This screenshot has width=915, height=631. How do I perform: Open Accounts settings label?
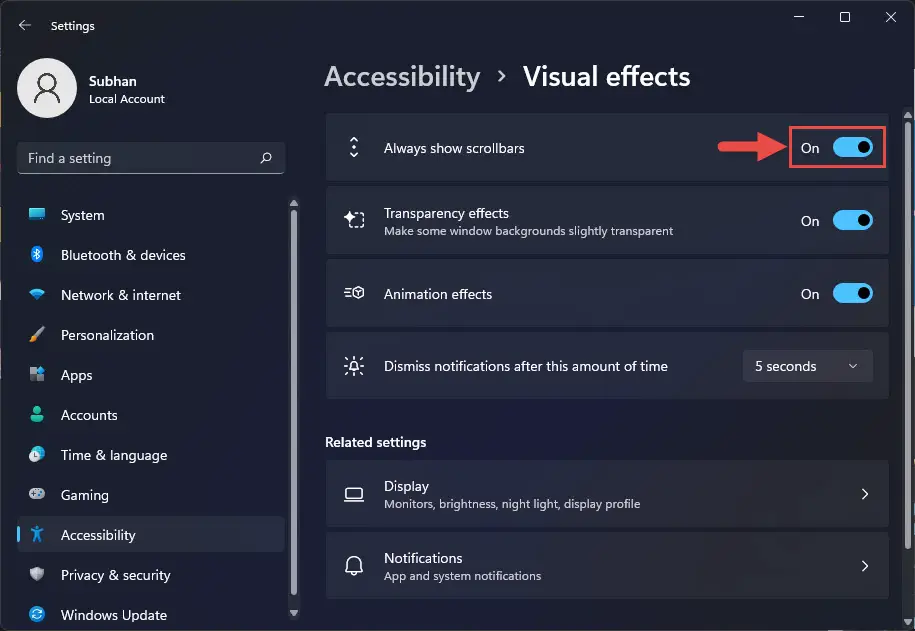click(x=89, y=415)
